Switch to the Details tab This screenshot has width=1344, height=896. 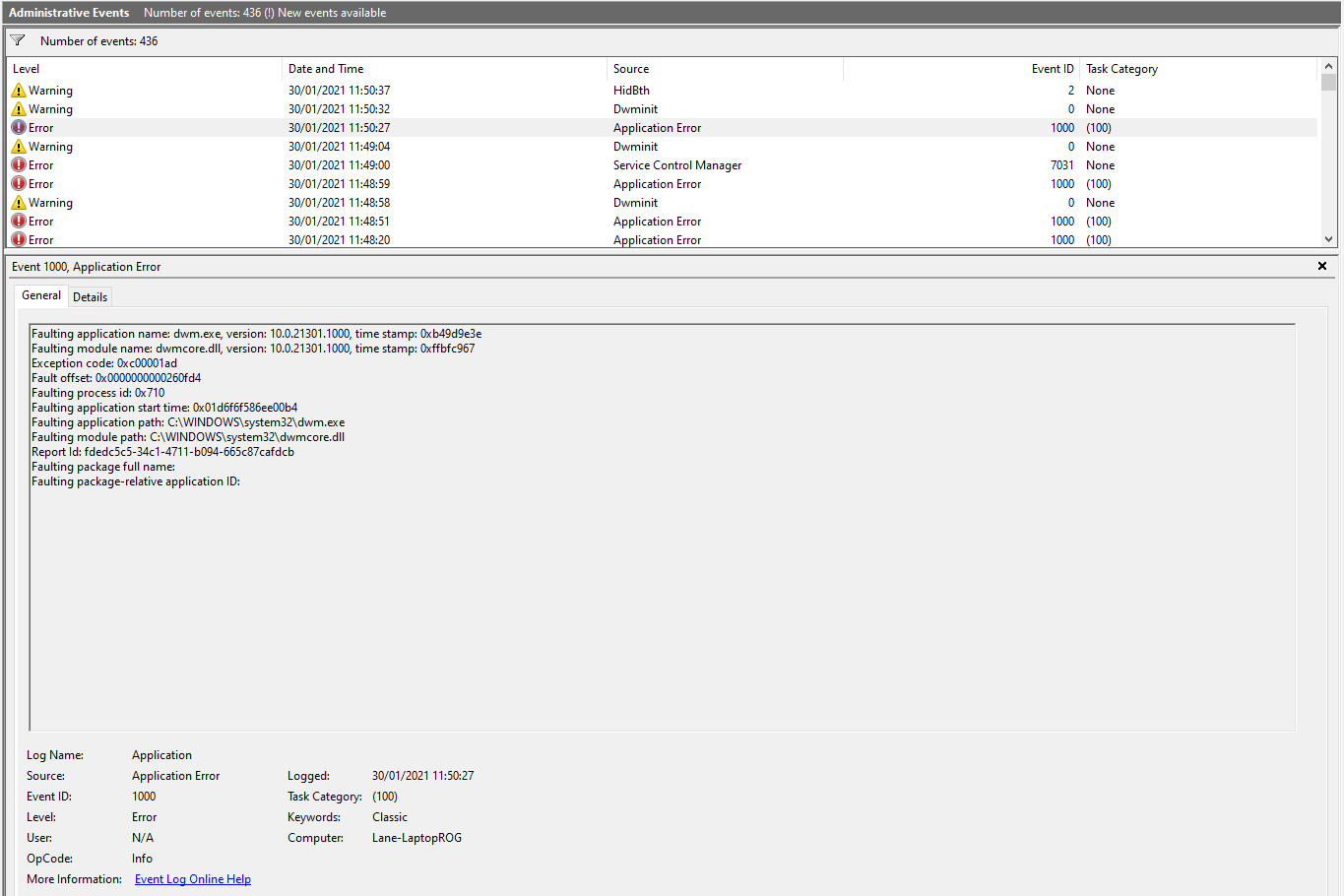pos(90,295)
